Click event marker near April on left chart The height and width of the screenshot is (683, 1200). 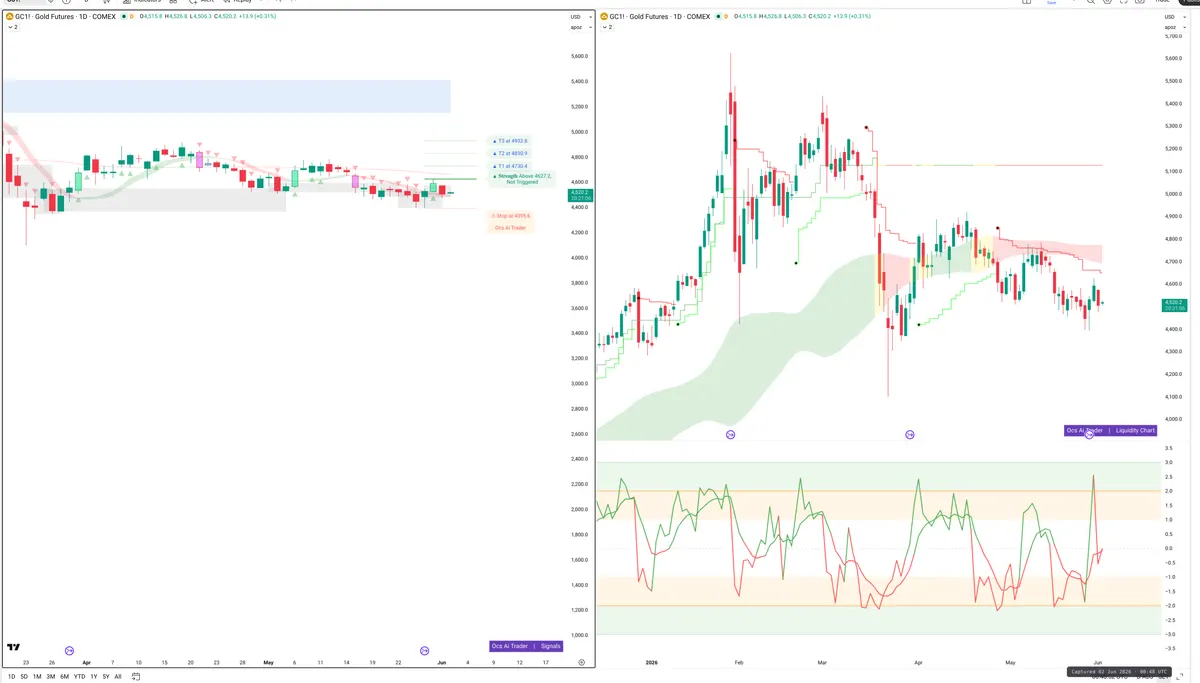click(69, 650)
